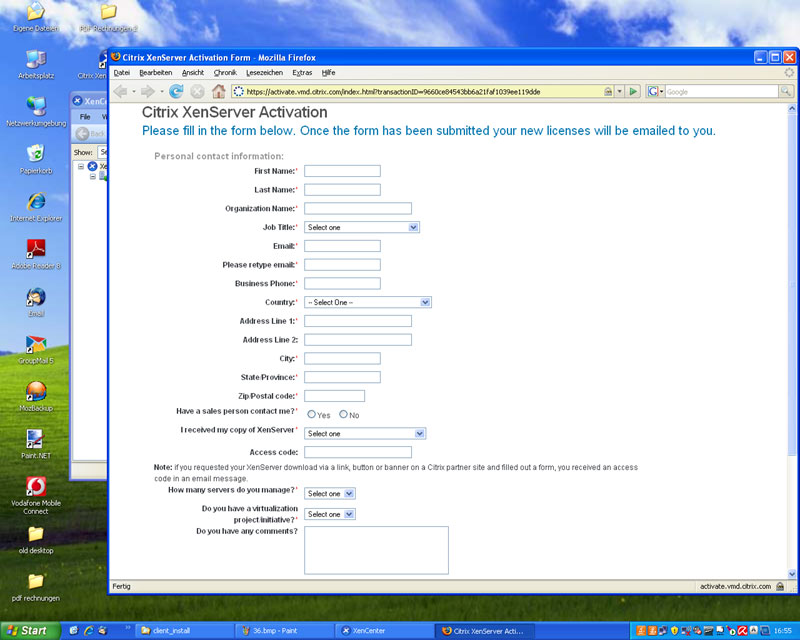This screenshot has height=640, width=800.
Task: Open the Vodafone Mobile Connect desktop icon
Action: [x=36, y=496]
